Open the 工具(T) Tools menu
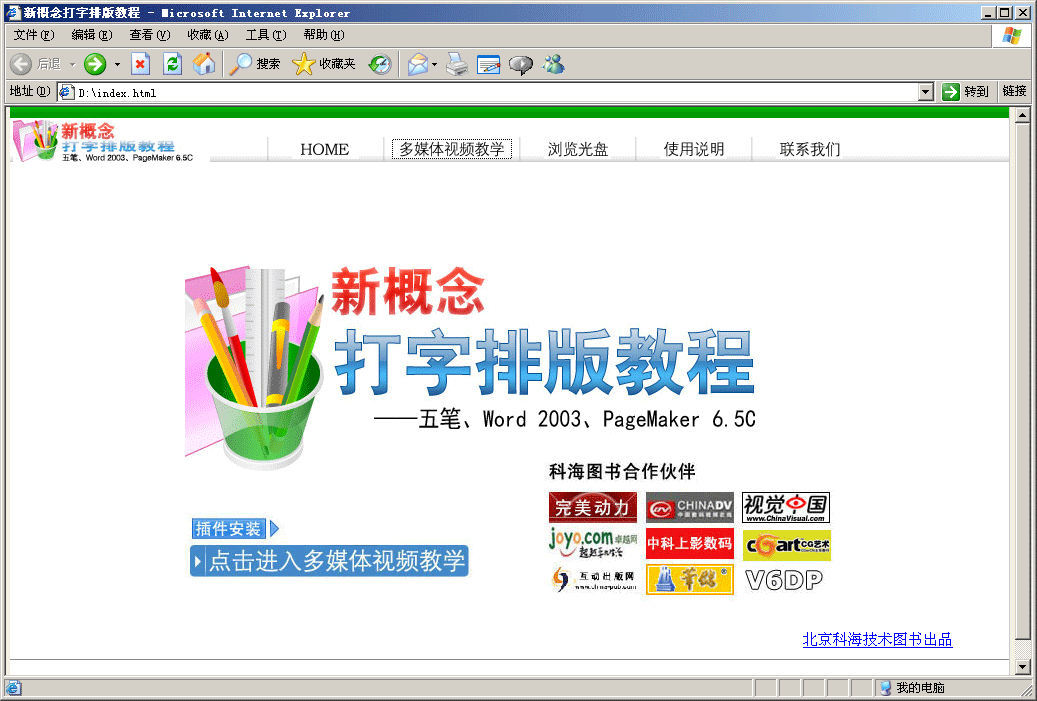 click(x=266, y=35)
